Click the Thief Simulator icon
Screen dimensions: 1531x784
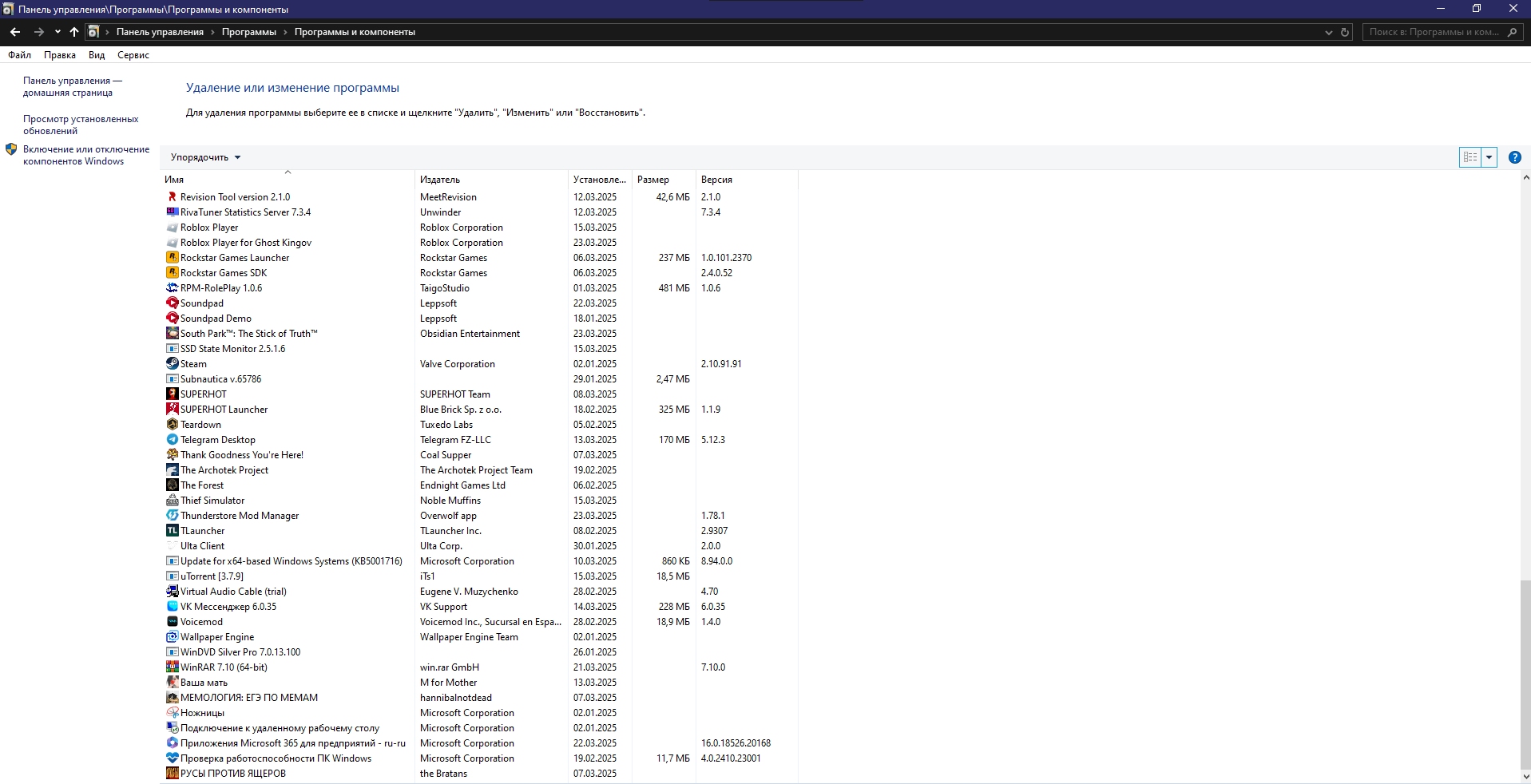(172, 500)
